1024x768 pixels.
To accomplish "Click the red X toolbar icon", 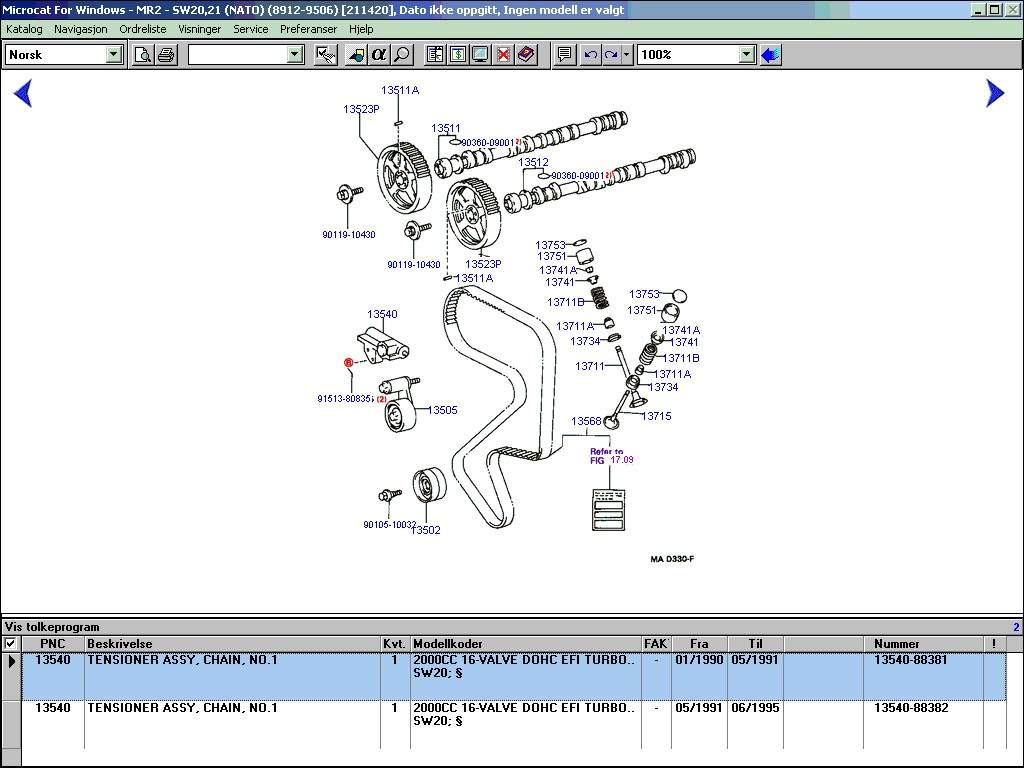I will (504, 55).
